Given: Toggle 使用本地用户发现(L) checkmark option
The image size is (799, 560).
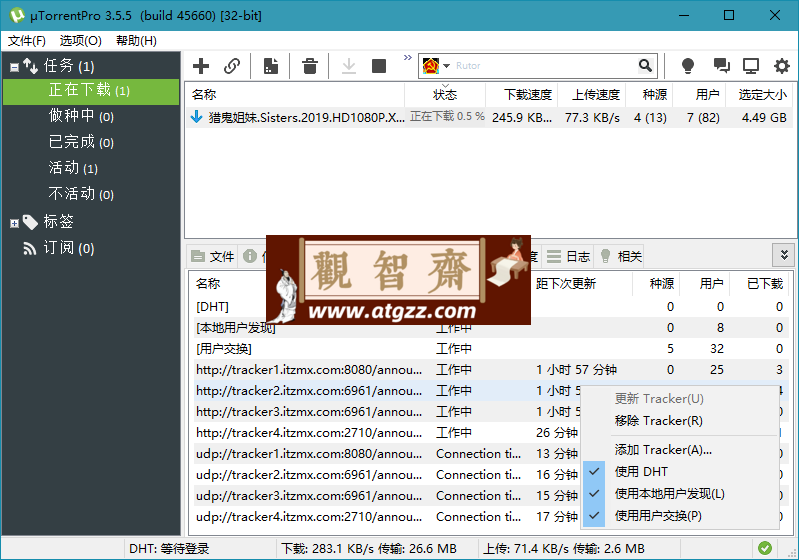Looking at the screenshot, I should click(680, 494).
